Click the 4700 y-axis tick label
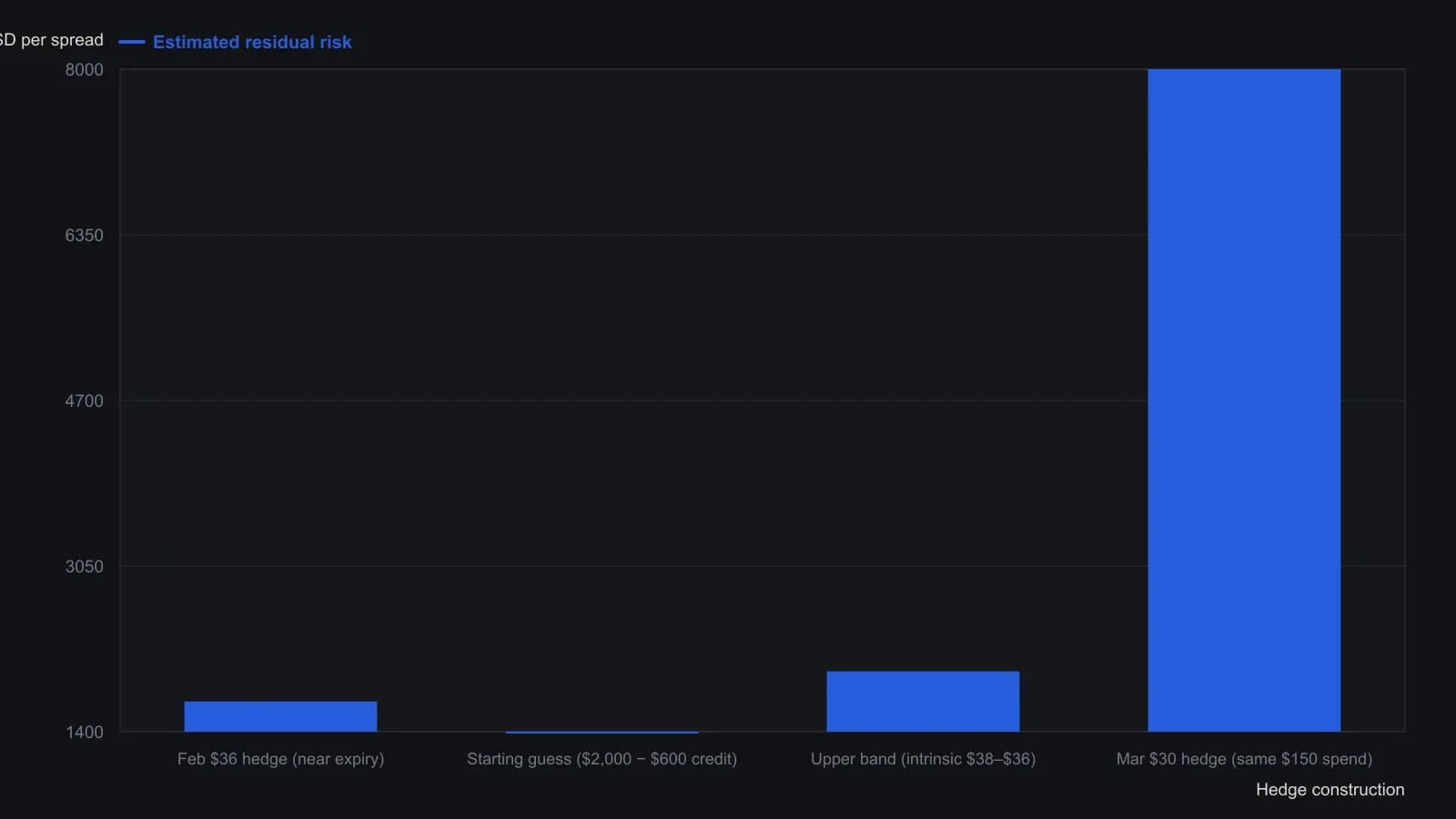This screenshot has height=819, width=1456. click(x=84, y=401)
